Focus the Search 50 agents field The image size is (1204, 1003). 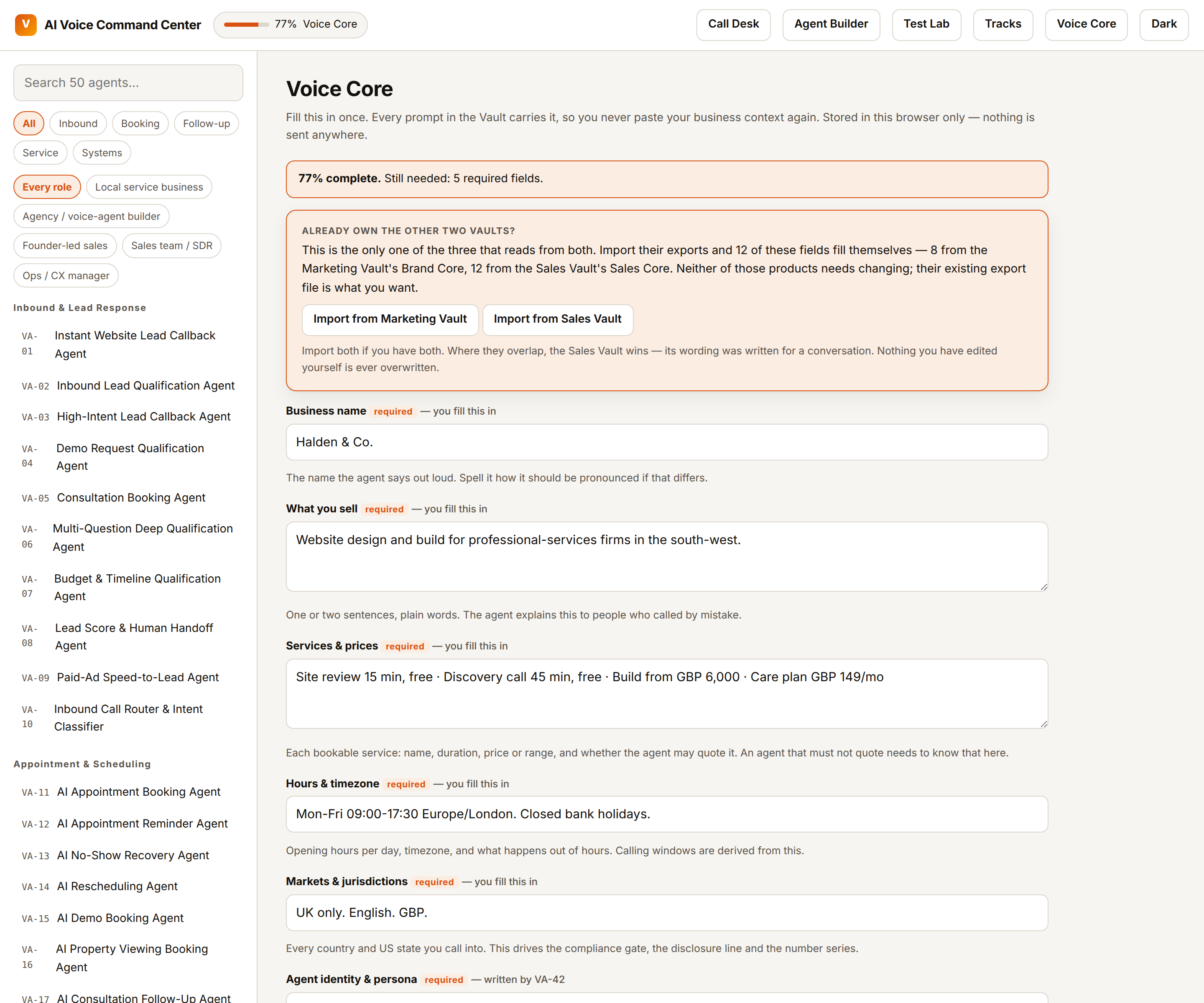click(x=128, y=82)
